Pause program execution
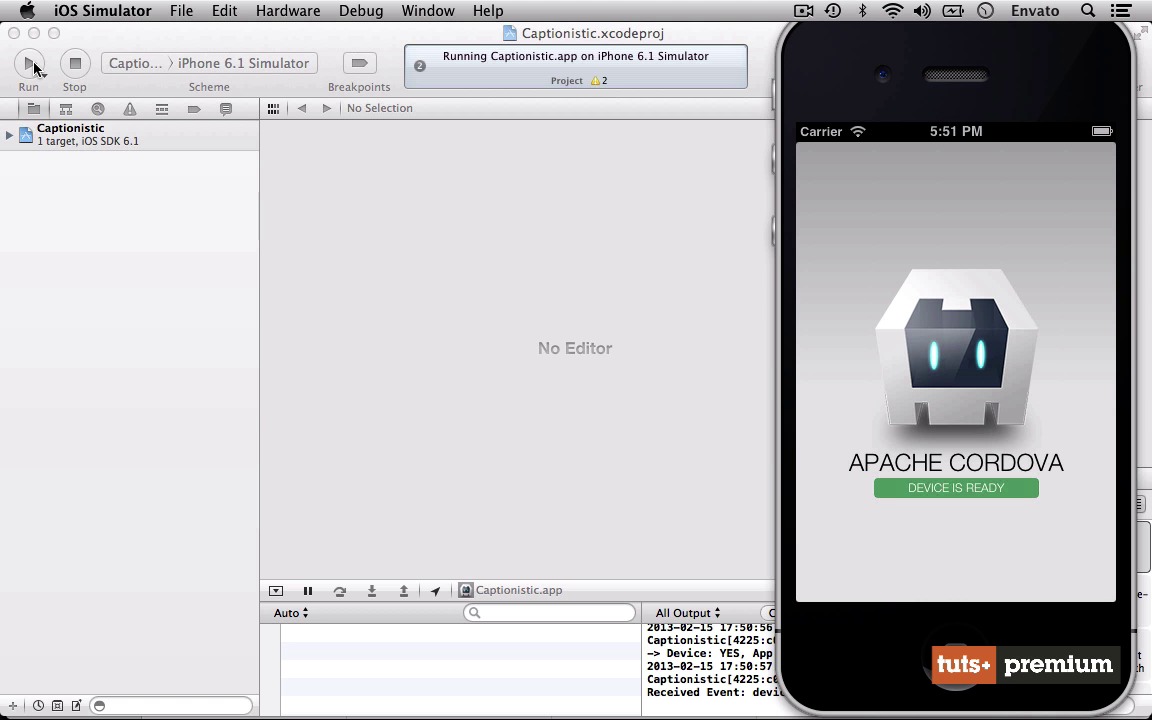The image size is (1152, 720). [308, 591]
